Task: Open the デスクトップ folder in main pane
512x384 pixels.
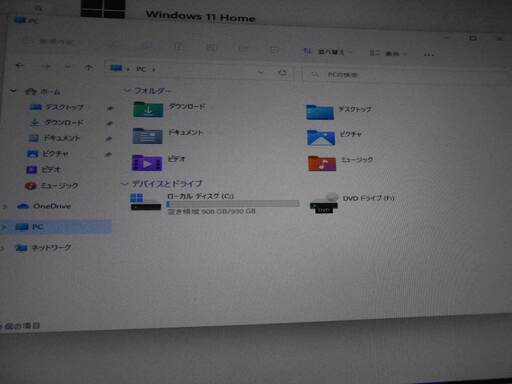Action: [338, 111]
